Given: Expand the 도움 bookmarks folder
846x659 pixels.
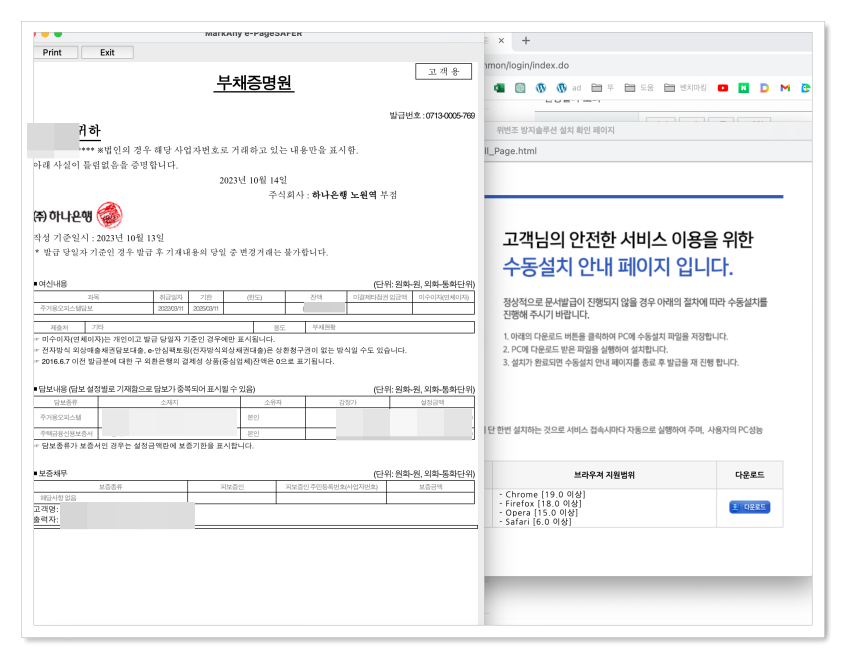Looking at the screenshot, I should [x=637, y=86].
